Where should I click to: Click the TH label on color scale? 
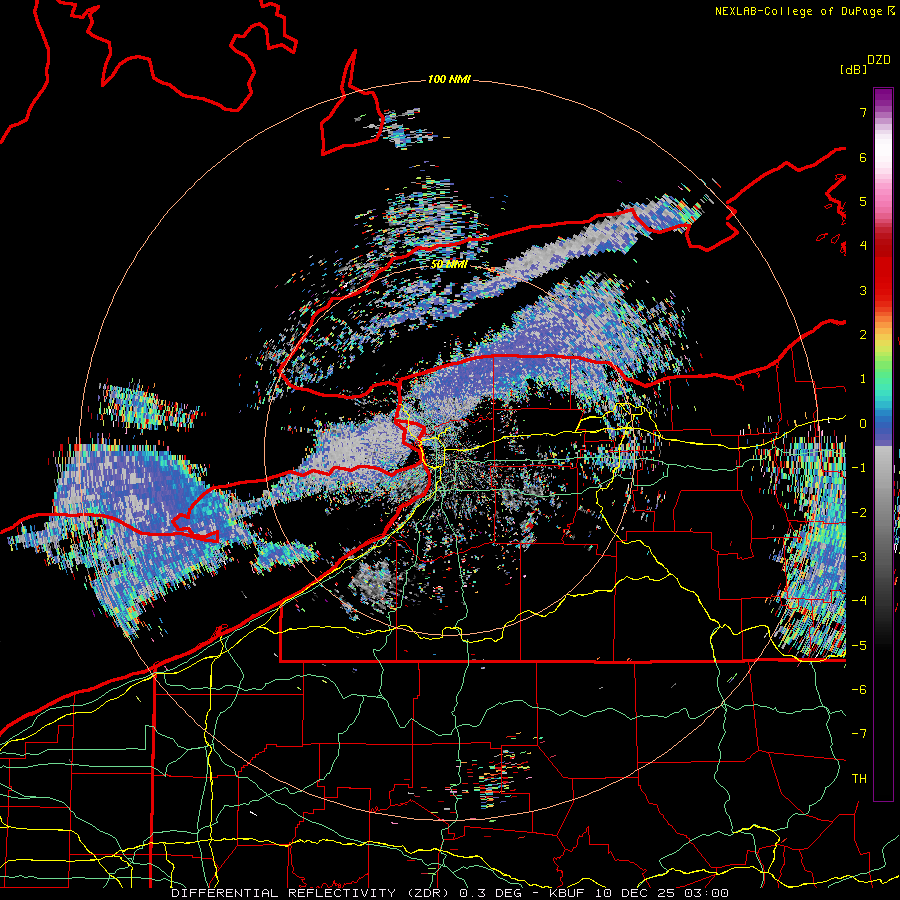click(859, 779)
